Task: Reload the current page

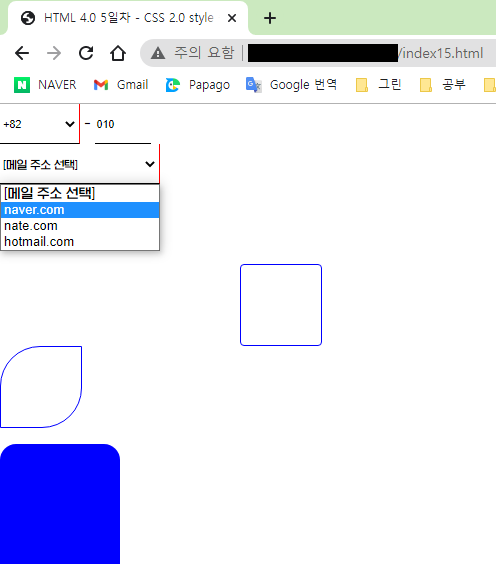Action: pos(86,53)
